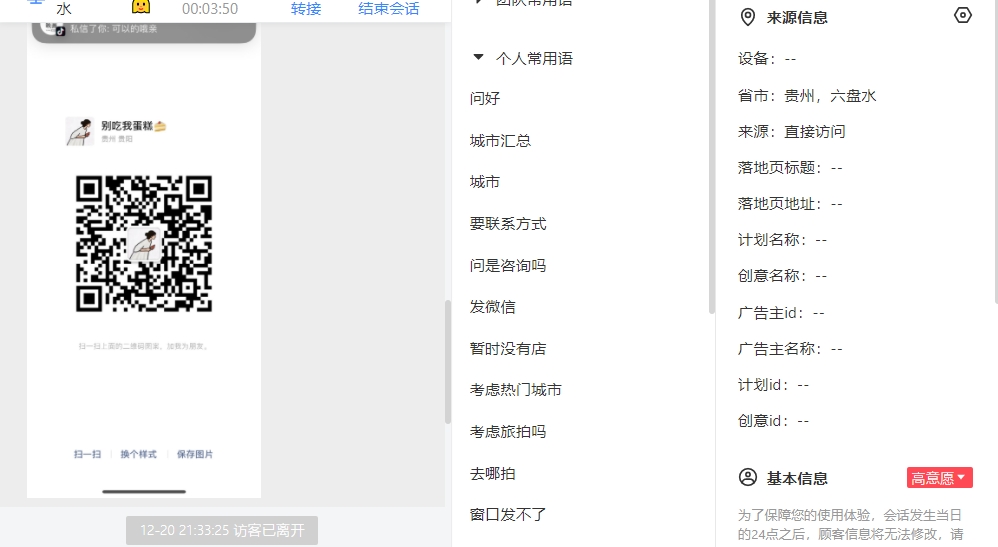Select the 城市 quick phrase
The height and width of the screenshot is (547, 998).
(485, 182)
